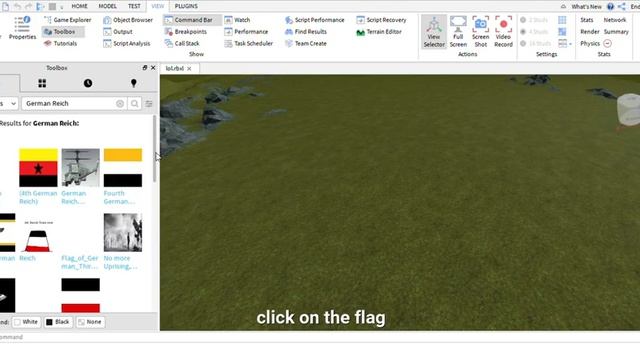
Task: Set background to None swatch
Action: [90, 322]
